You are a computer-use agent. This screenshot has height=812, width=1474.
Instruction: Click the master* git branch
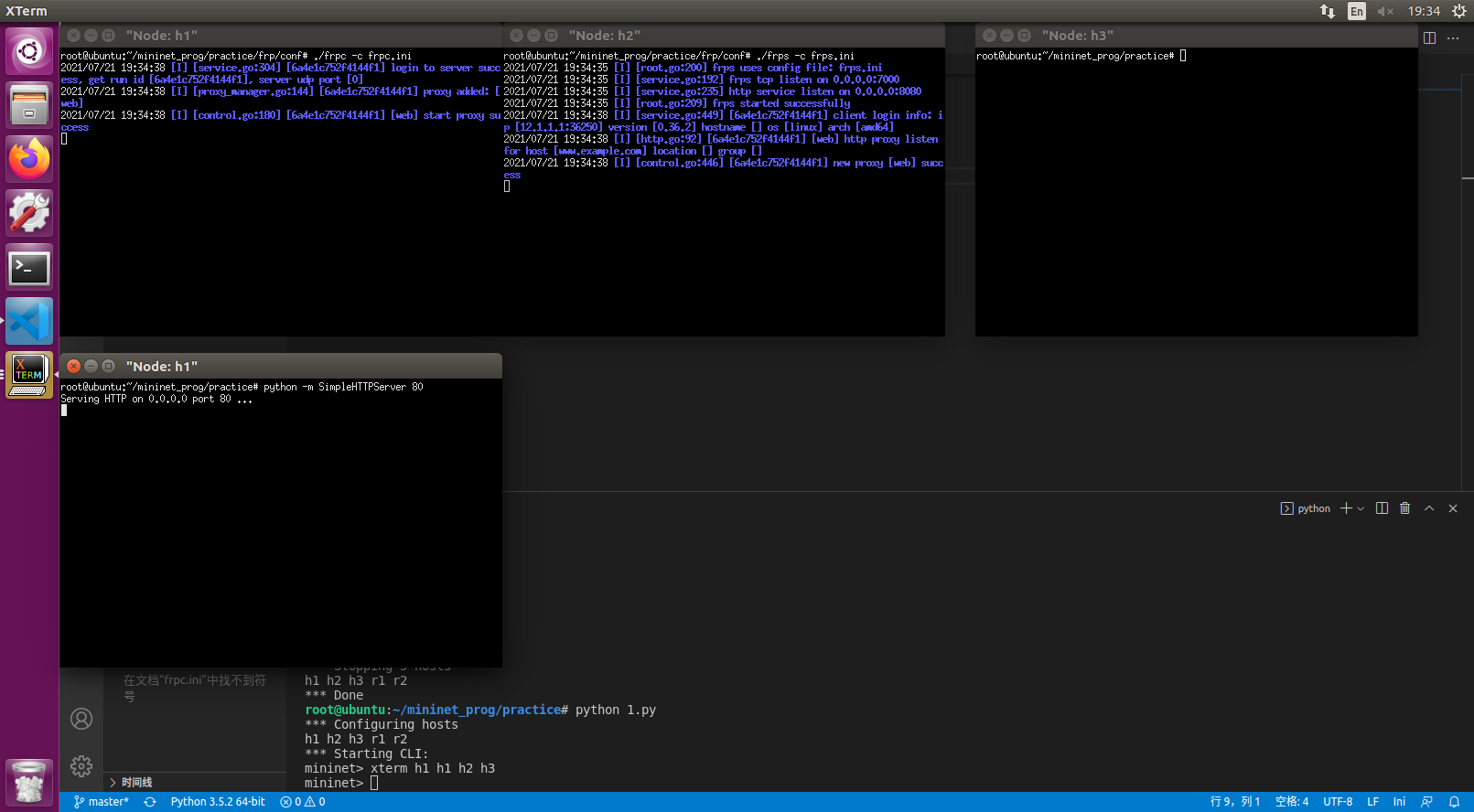point(102,802)
